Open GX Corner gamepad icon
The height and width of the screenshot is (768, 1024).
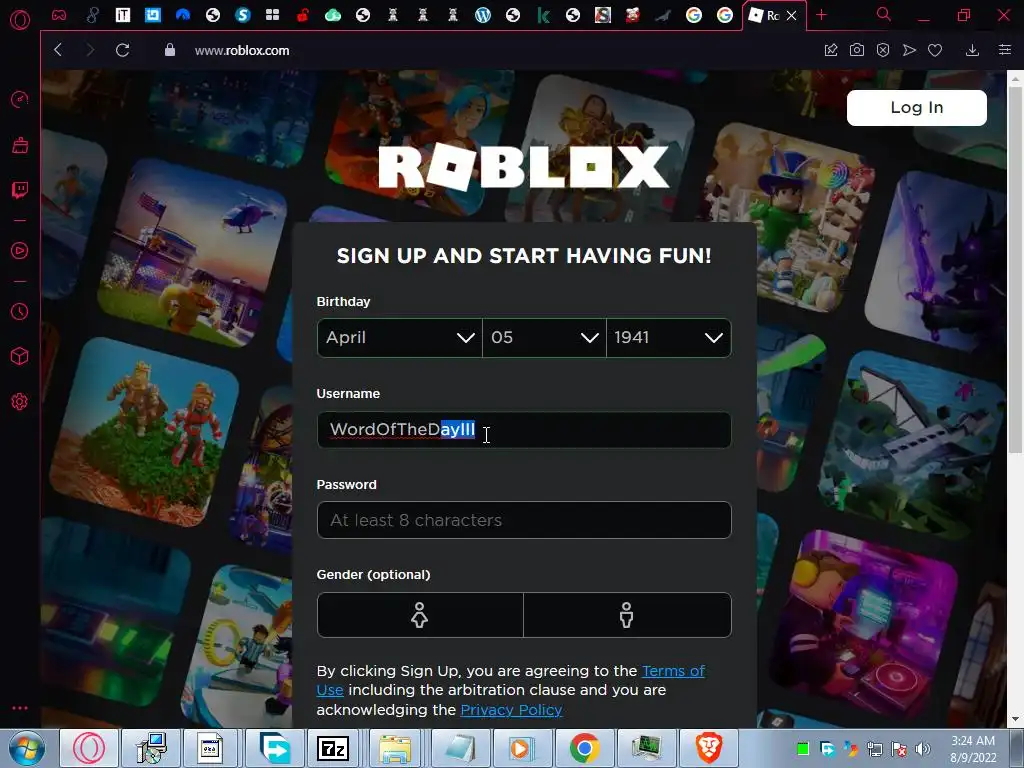(59, 15)
